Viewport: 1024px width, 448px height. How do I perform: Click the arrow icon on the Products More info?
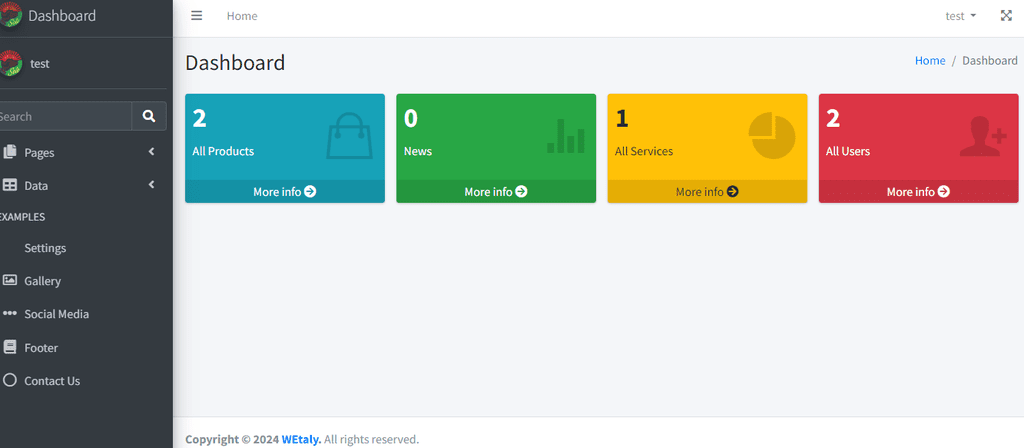(310, 191)
